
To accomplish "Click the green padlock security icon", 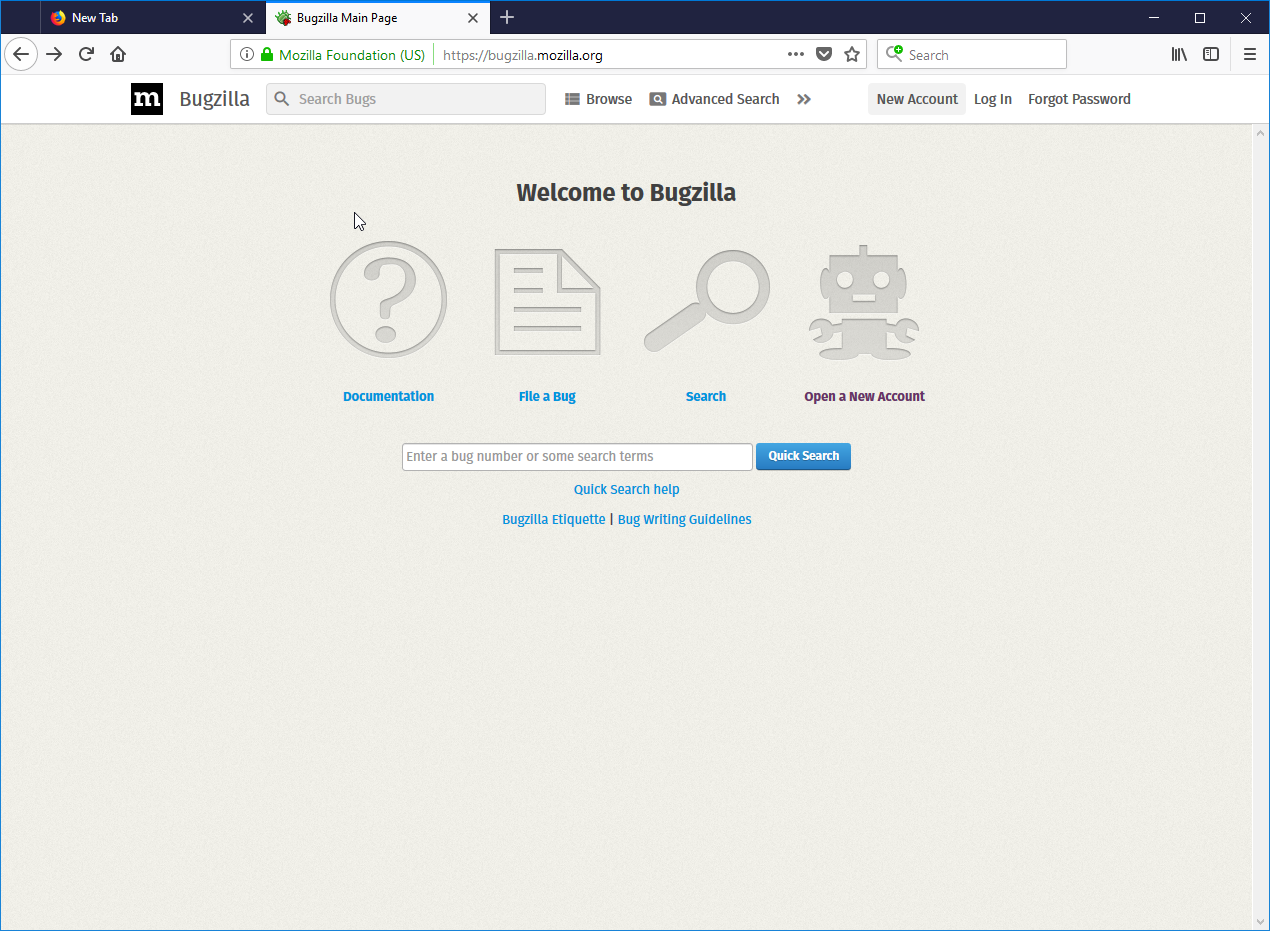I will (x=267, y=55).
